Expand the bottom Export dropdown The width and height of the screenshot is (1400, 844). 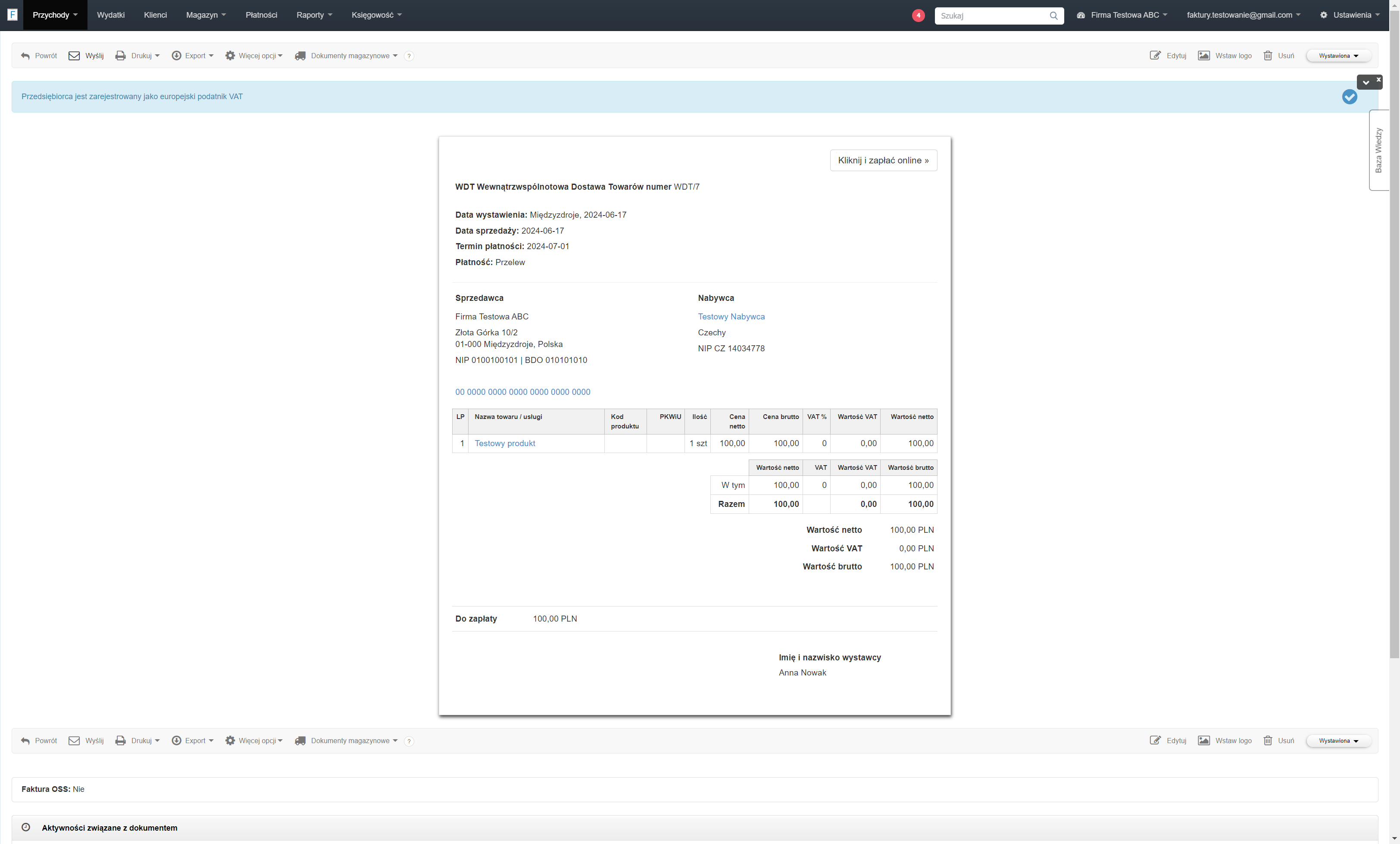[193, 741]
